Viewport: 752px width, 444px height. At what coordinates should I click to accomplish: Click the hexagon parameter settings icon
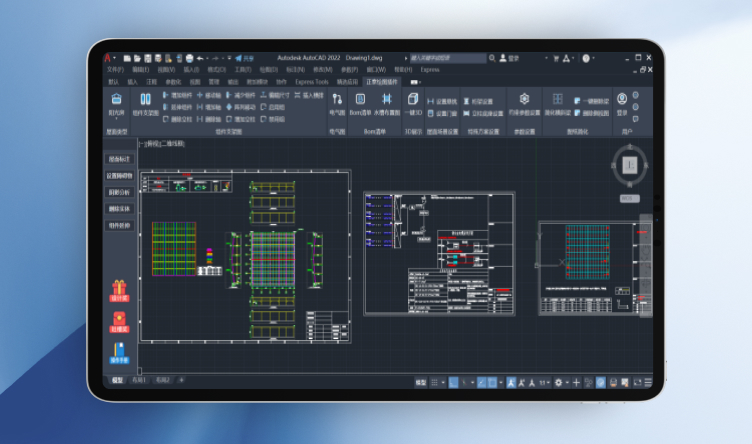[x=524, y=99]
